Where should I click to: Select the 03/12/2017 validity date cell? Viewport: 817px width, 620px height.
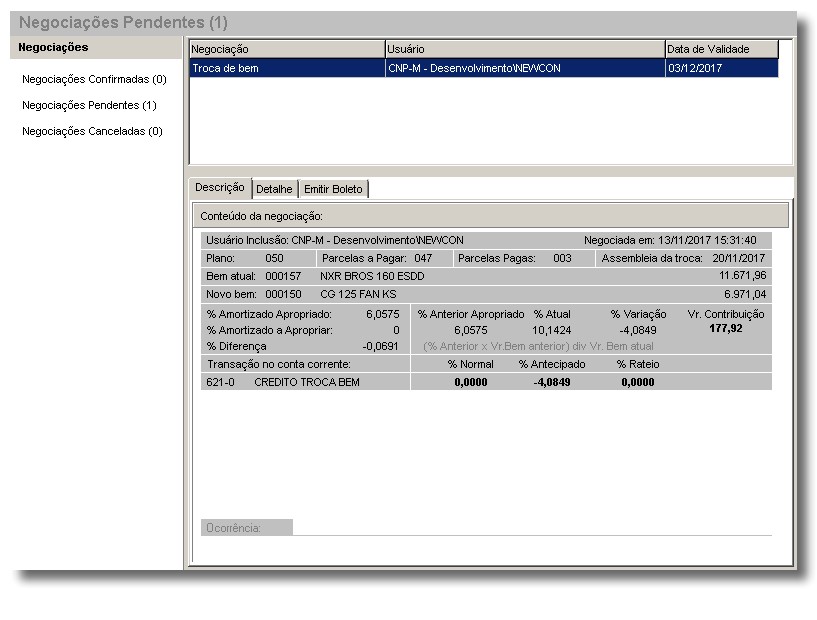pos(722,68)
